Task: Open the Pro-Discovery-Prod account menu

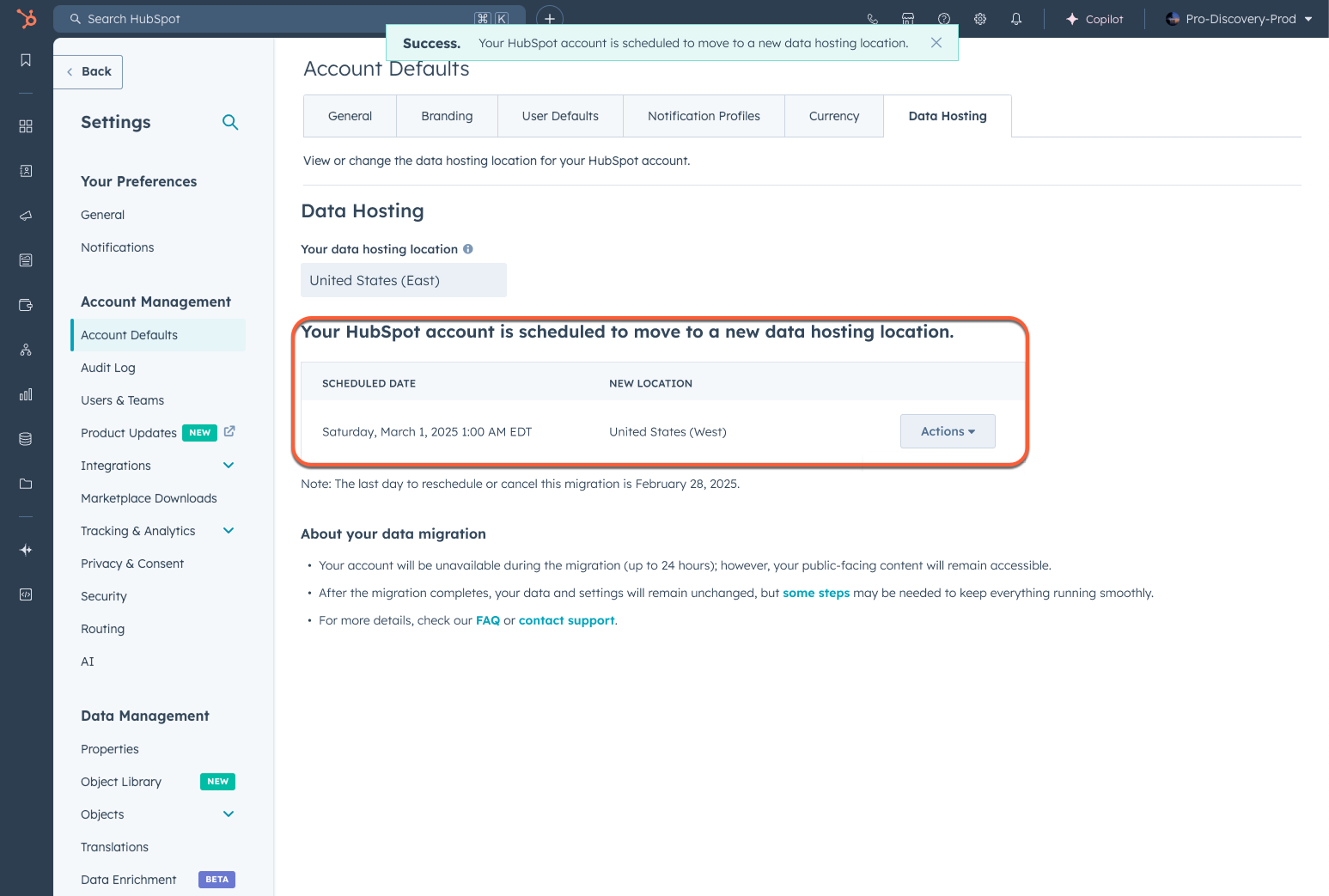Action: pyautogui.click(x=1239, y=19)
